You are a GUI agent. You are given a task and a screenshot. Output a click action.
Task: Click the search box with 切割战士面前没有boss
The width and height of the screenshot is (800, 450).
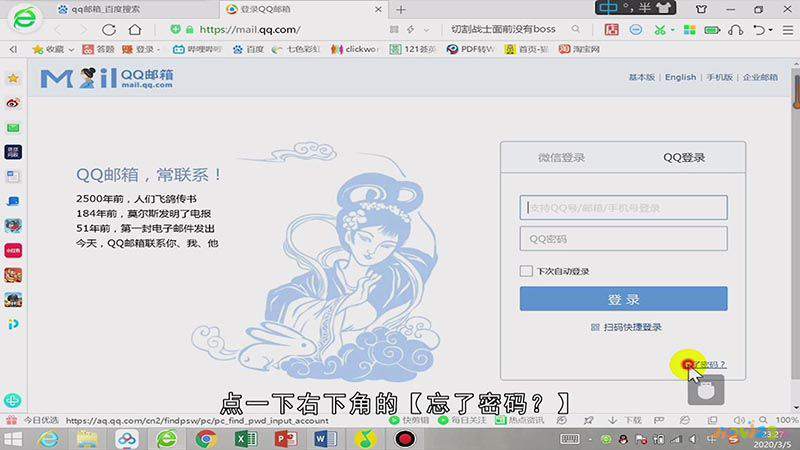pyautogui.click(x=503, y=30)
